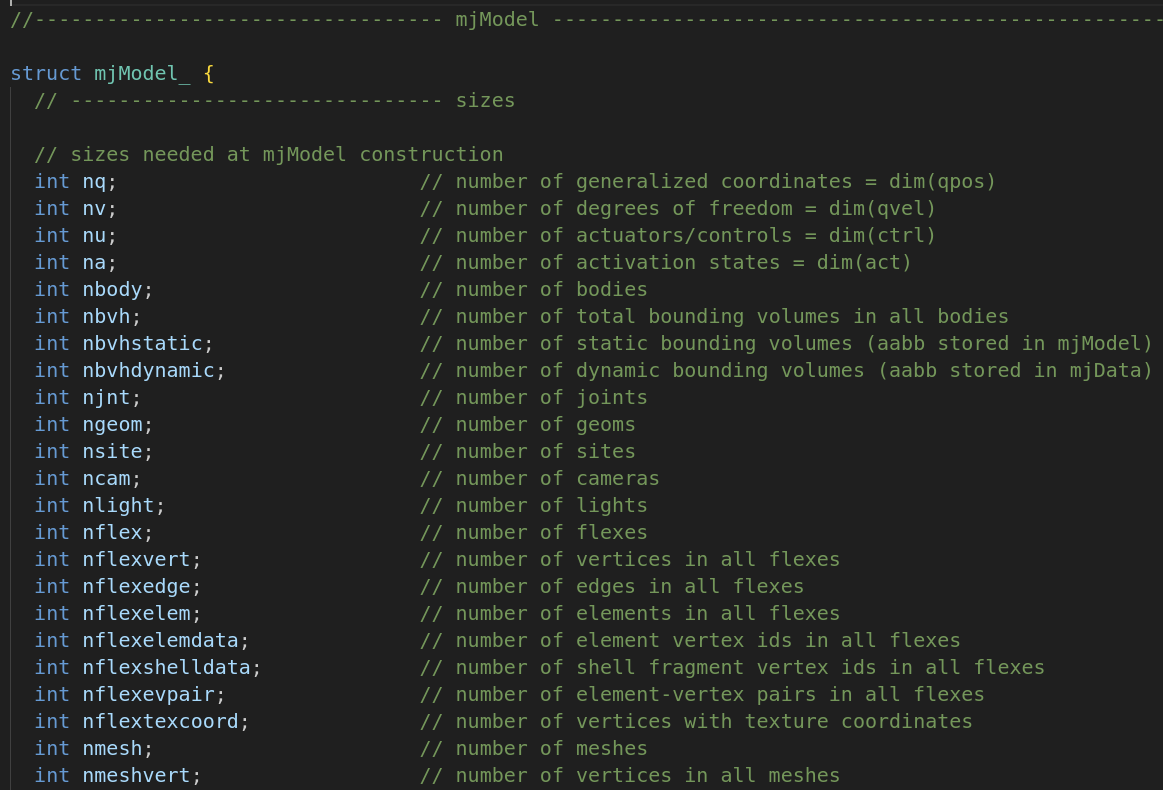Place cursor on the struct keyword

[46, 73]
